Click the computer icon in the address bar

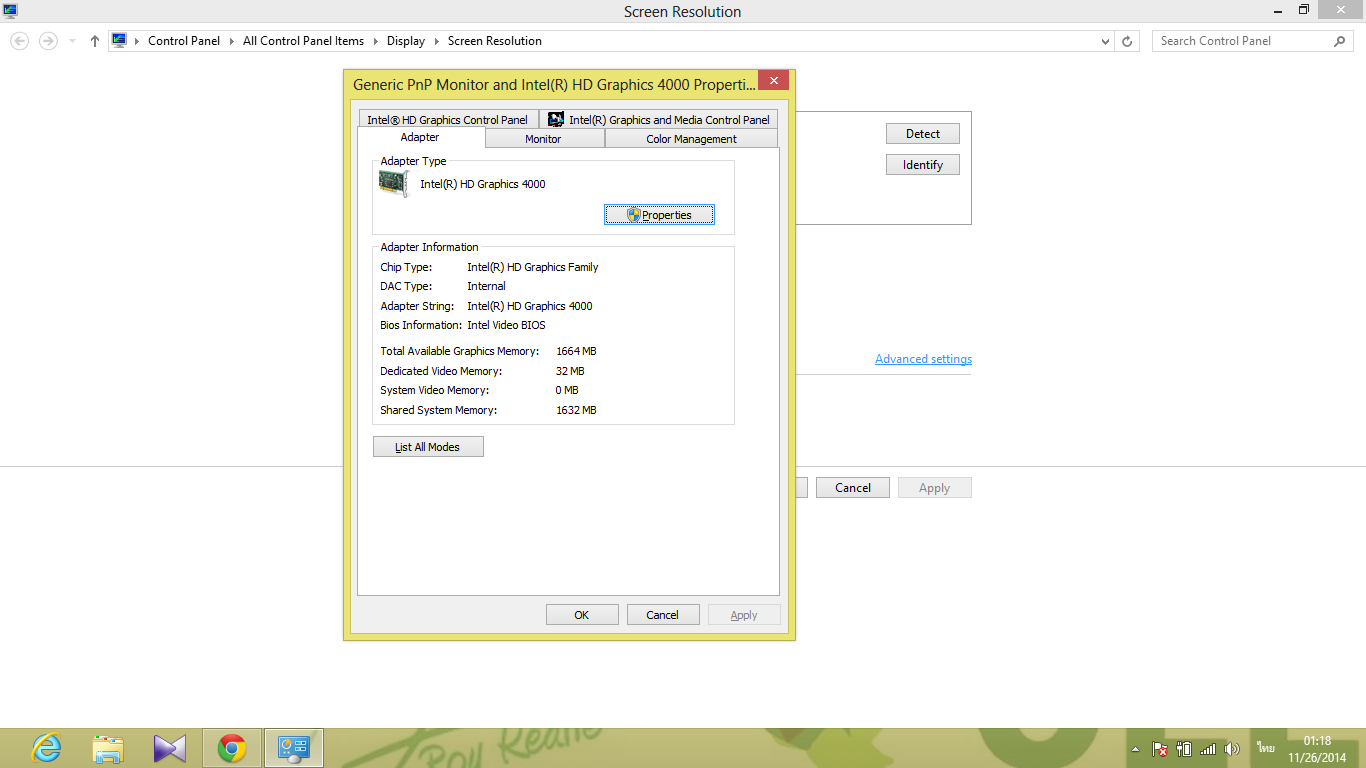coord(119,41)
